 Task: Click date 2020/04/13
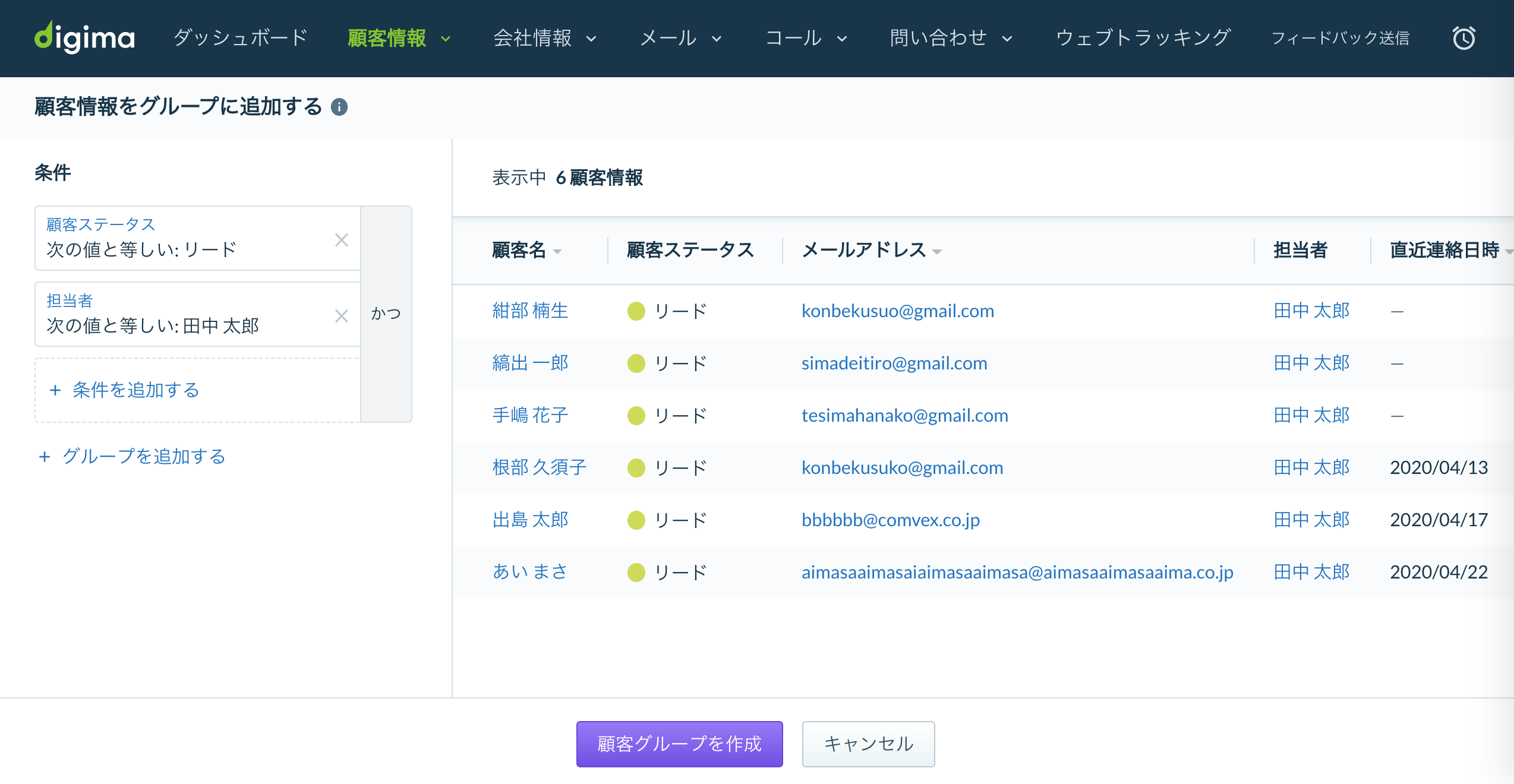coord(1439,467)
